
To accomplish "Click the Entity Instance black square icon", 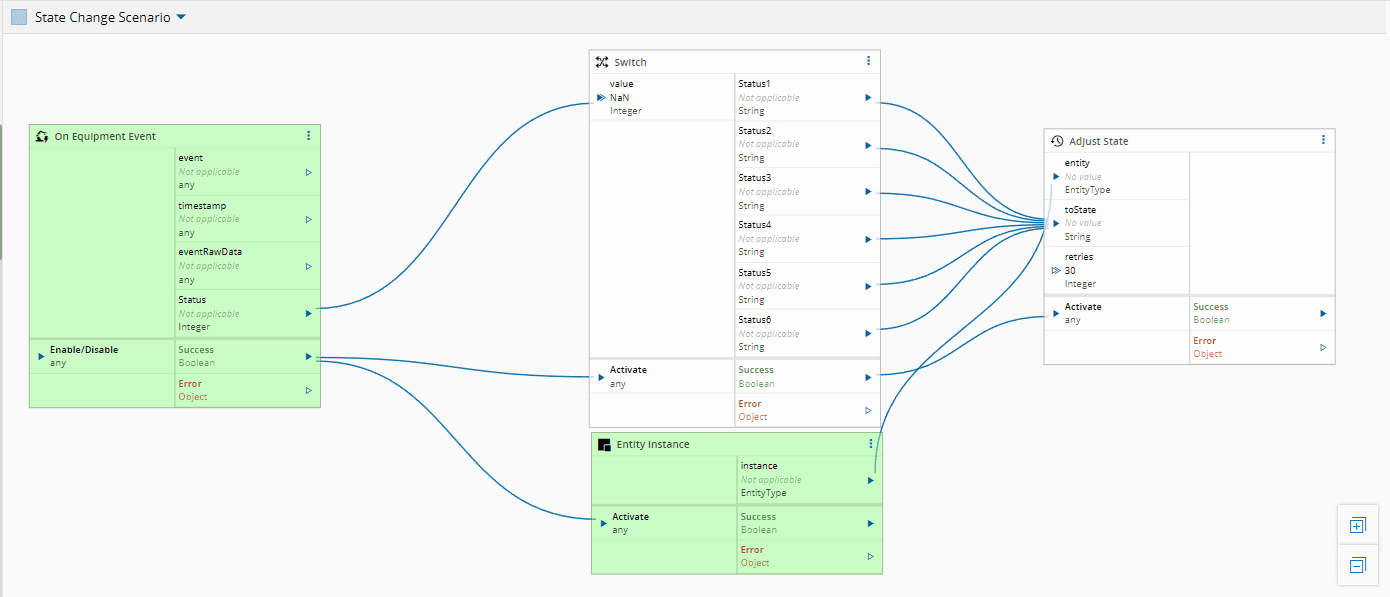I will click(604, 445).
